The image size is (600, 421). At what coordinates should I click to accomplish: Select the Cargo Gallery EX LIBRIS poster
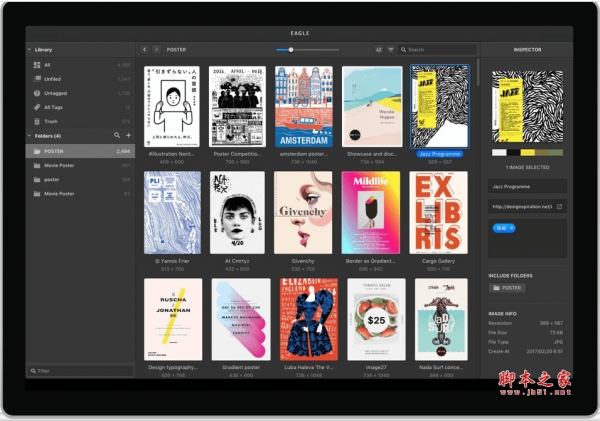[439, 212]
